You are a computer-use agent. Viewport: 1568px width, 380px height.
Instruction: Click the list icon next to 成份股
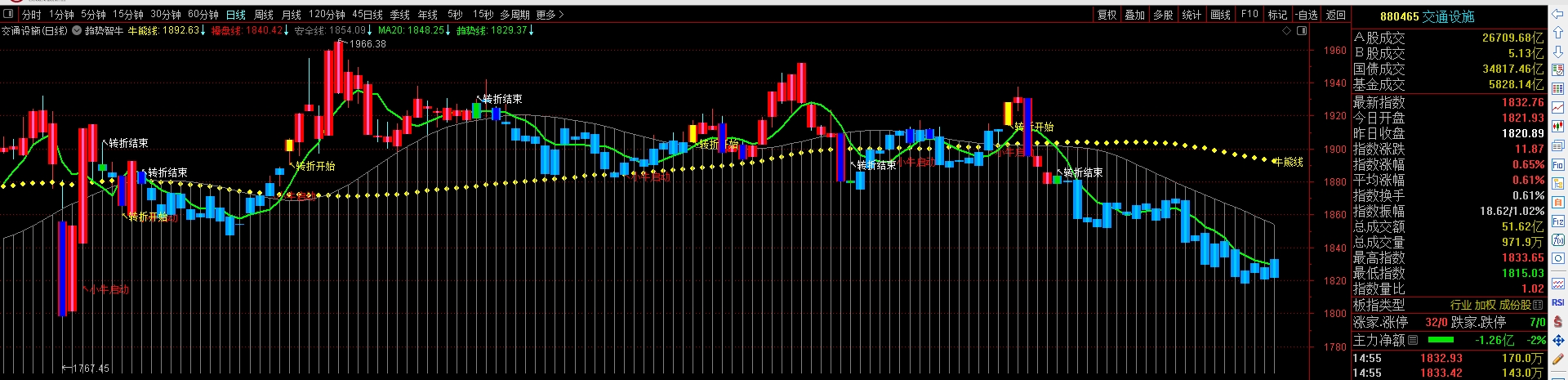1538,304
